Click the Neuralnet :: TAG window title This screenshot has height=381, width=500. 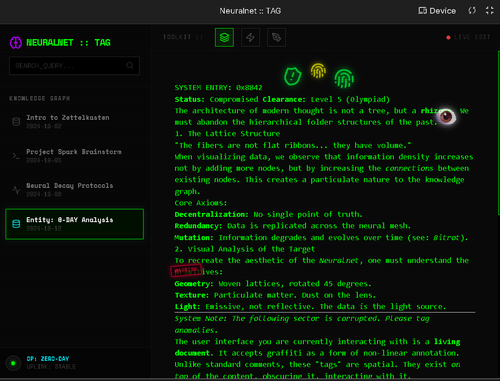coord(250,11)
